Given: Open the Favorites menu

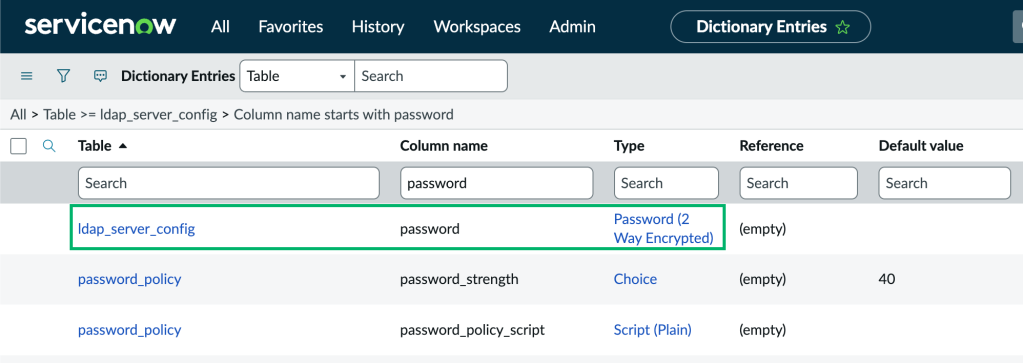Looking at the screenshot, I should pyautogui.click(x=290, y=27).
